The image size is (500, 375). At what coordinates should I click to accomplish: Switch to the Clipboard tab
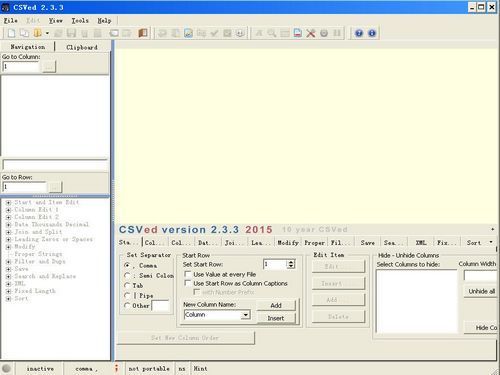(x=82, y=47)
